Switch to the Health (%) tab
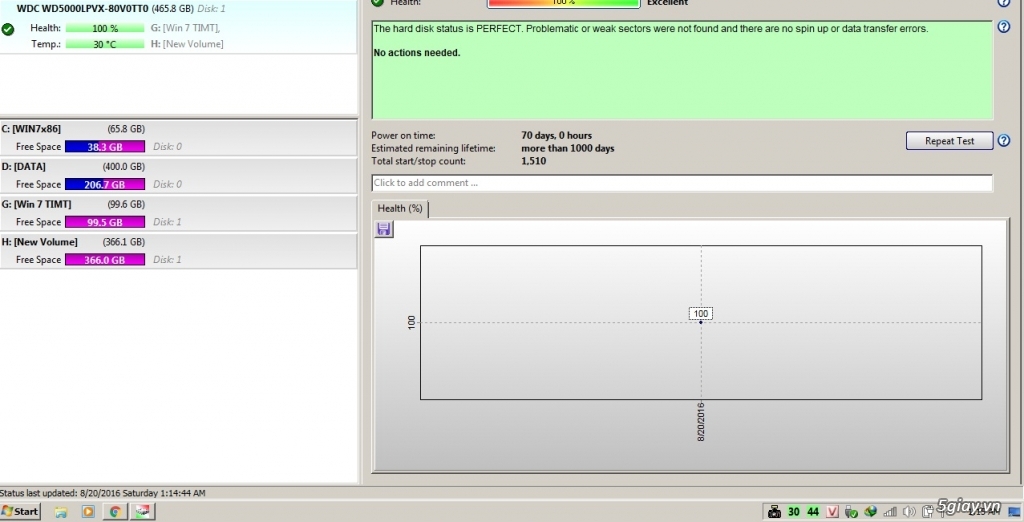The width and height of the screenshot is (1024, 522). point(400,208)
